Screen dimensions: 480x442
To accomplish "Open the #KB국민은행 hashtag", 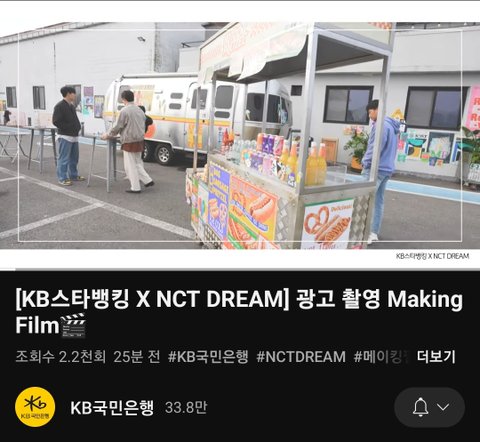I will [x=208, y=357].
